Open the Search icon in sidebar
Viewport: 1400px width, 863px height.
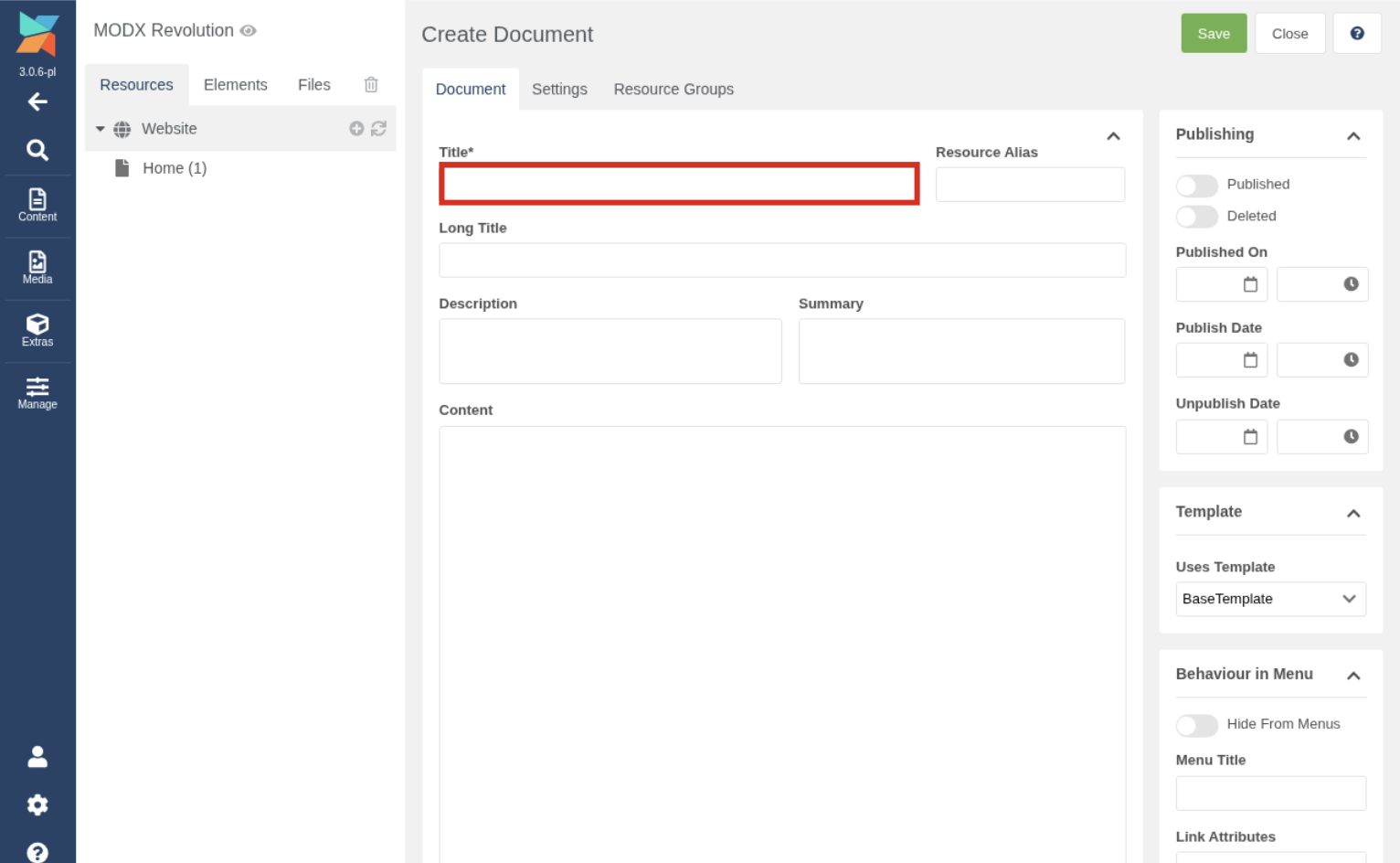(37, 150)
